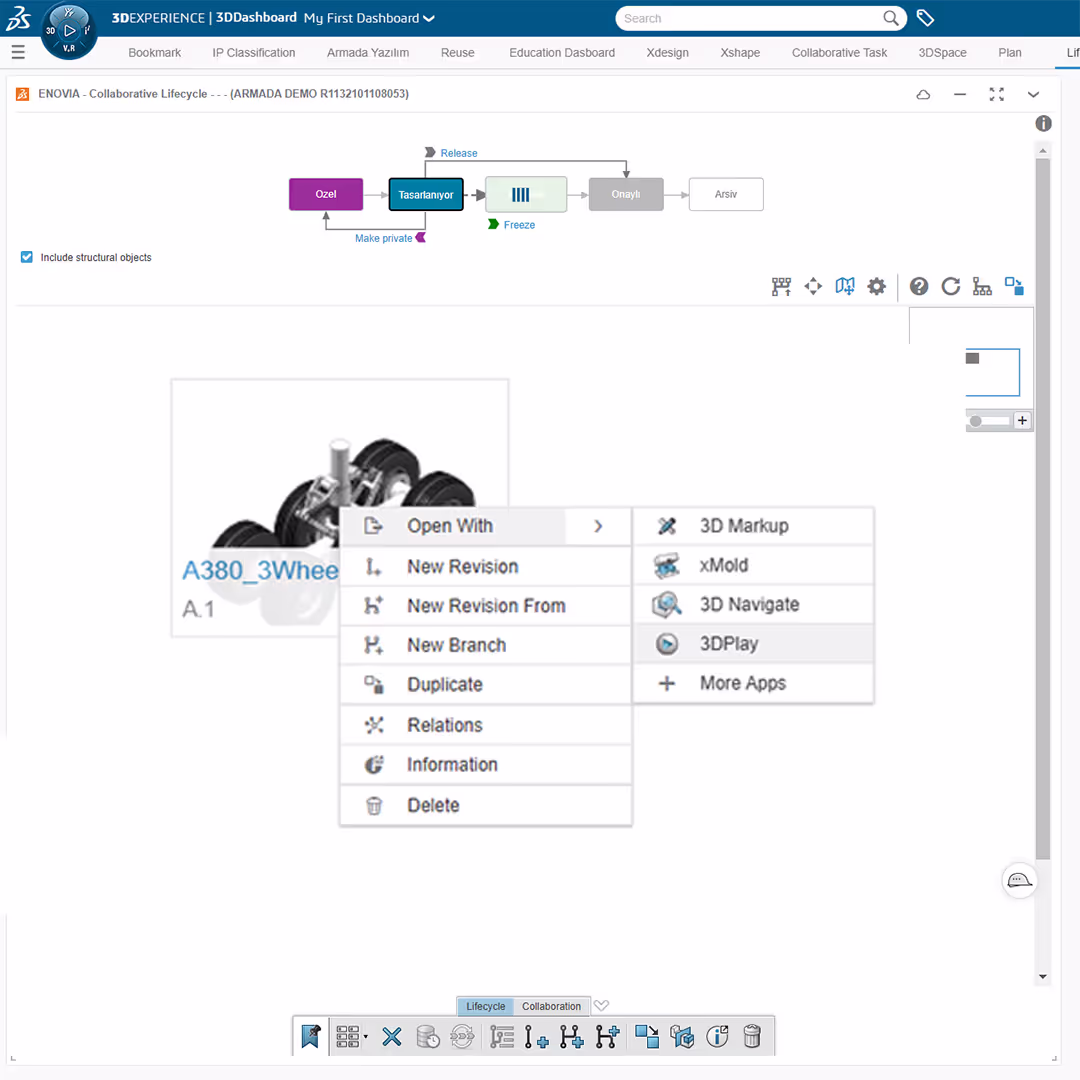Click the hierarchy tree icon in graph toolbar
1080x1080 pixels.
982,286
